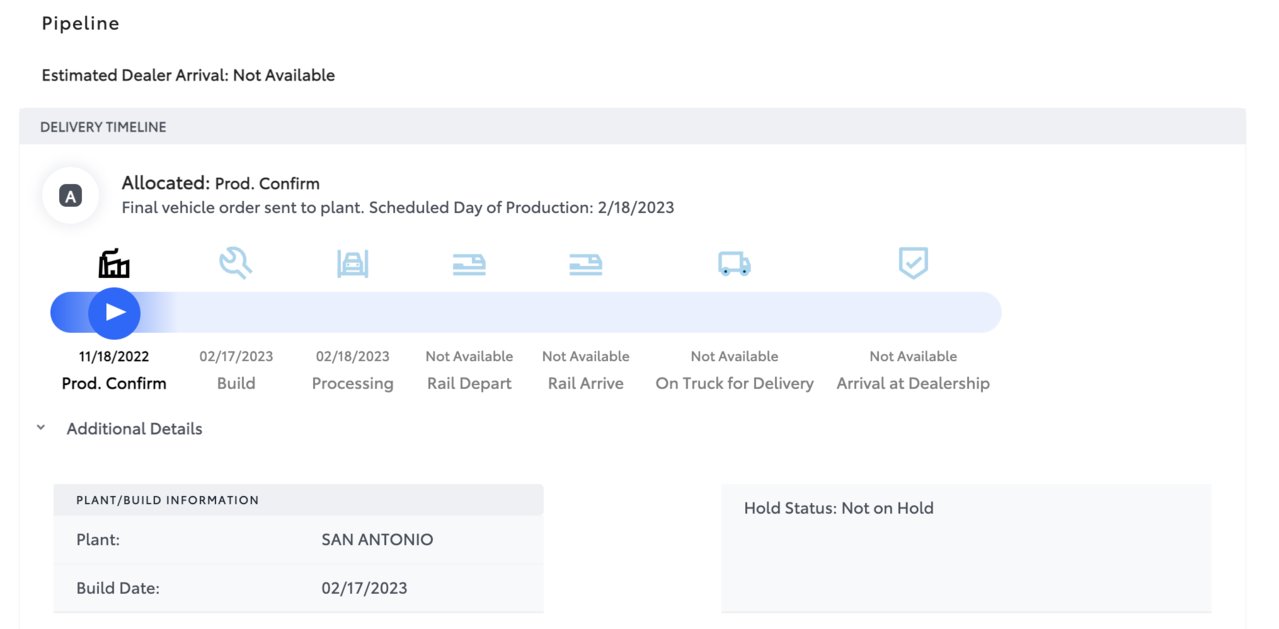This screenshot has height=629, width=1279.
Task: Click the 02/17/2023 build date value
Action: (x=364, y=588)
